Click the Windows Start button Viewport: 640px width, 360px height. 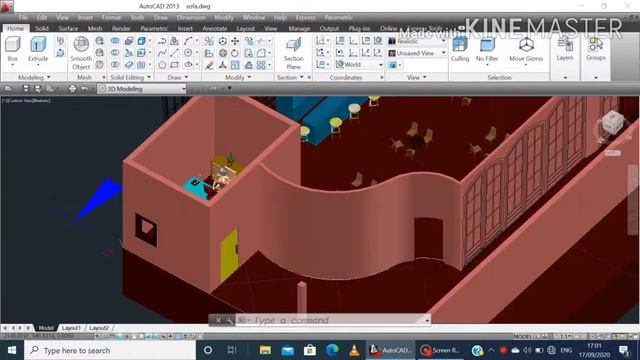click(12, 350)
